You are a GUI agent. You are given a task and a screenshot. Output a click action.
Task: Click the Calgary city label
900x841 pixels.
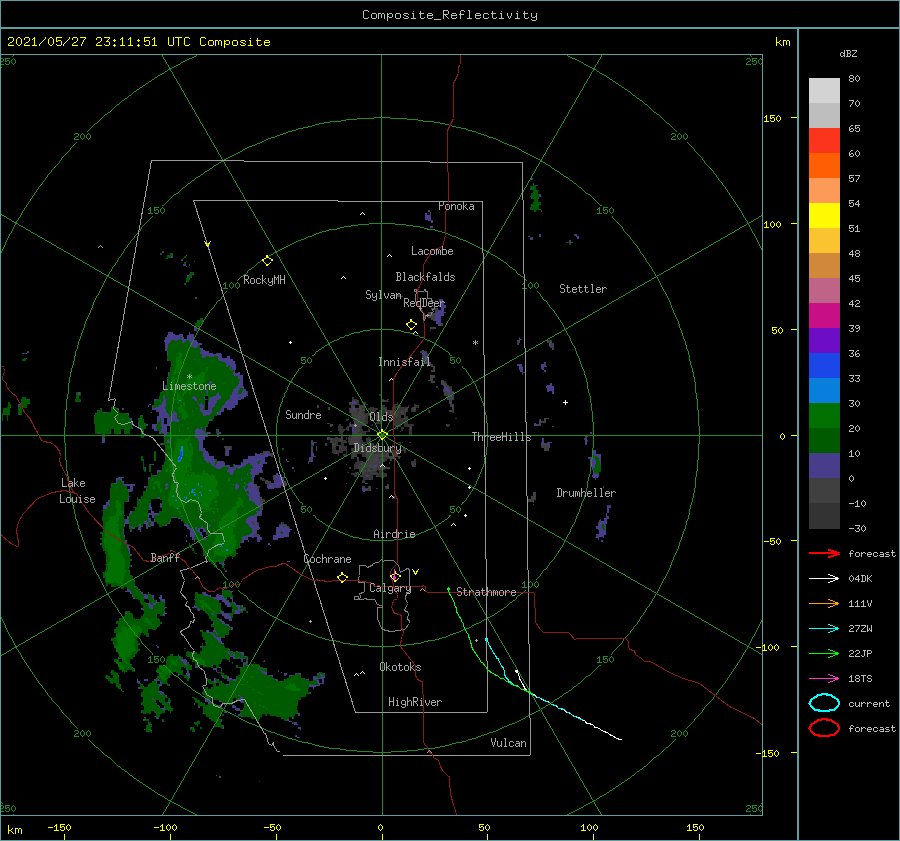click(390, 588)
